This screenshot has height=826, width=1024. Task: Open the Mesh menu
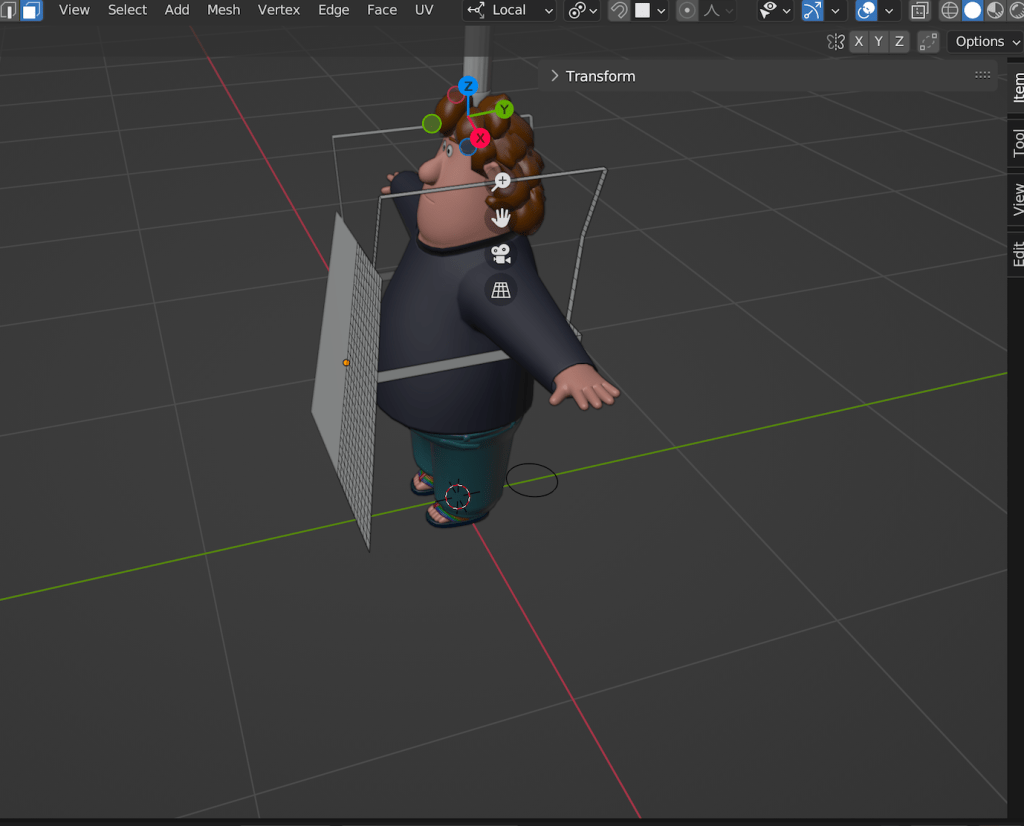(223, 10)
